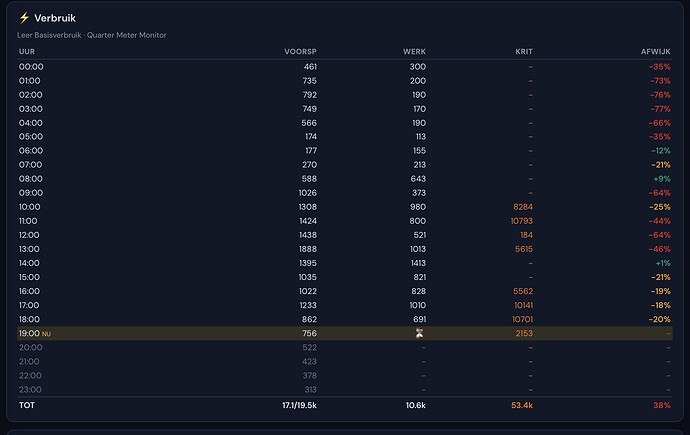Screen dimensions: 690x435
Task: Click the TOT totals row label
Action: pyautogui.click(x=27, y=406)
